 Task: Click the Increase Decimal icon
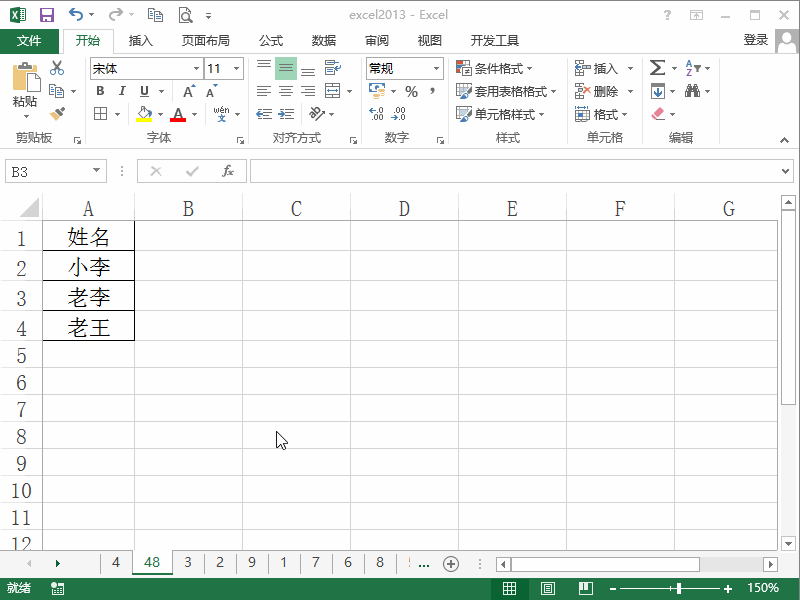377,113
